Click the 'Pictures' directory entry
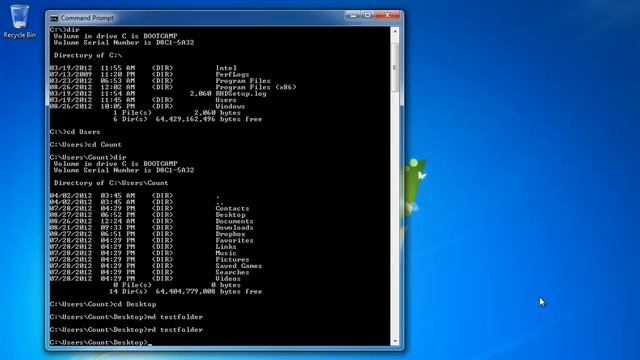 (232, 260)
